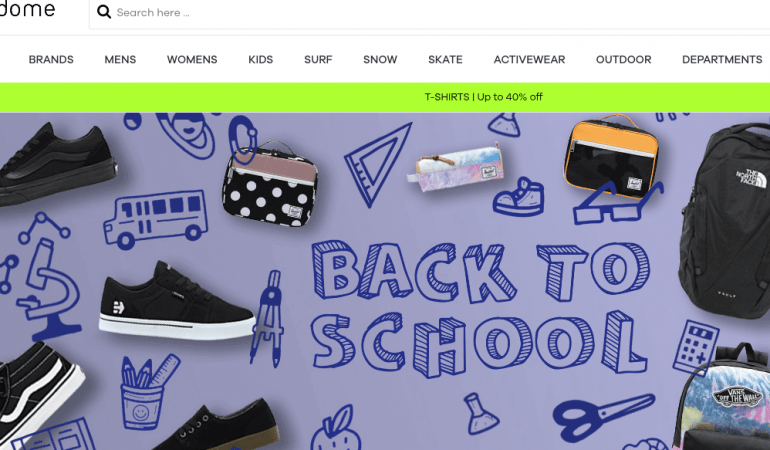The width and height of the screenshot is (770, 450).
Task: Choose the SKATE menu item
Action: (445, 59)
